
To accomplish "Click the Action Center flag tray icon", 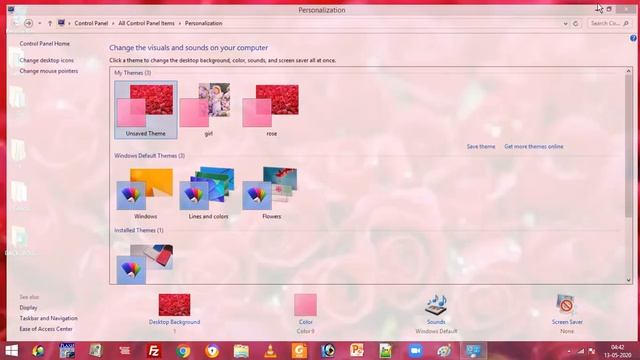I will (591, 351).
